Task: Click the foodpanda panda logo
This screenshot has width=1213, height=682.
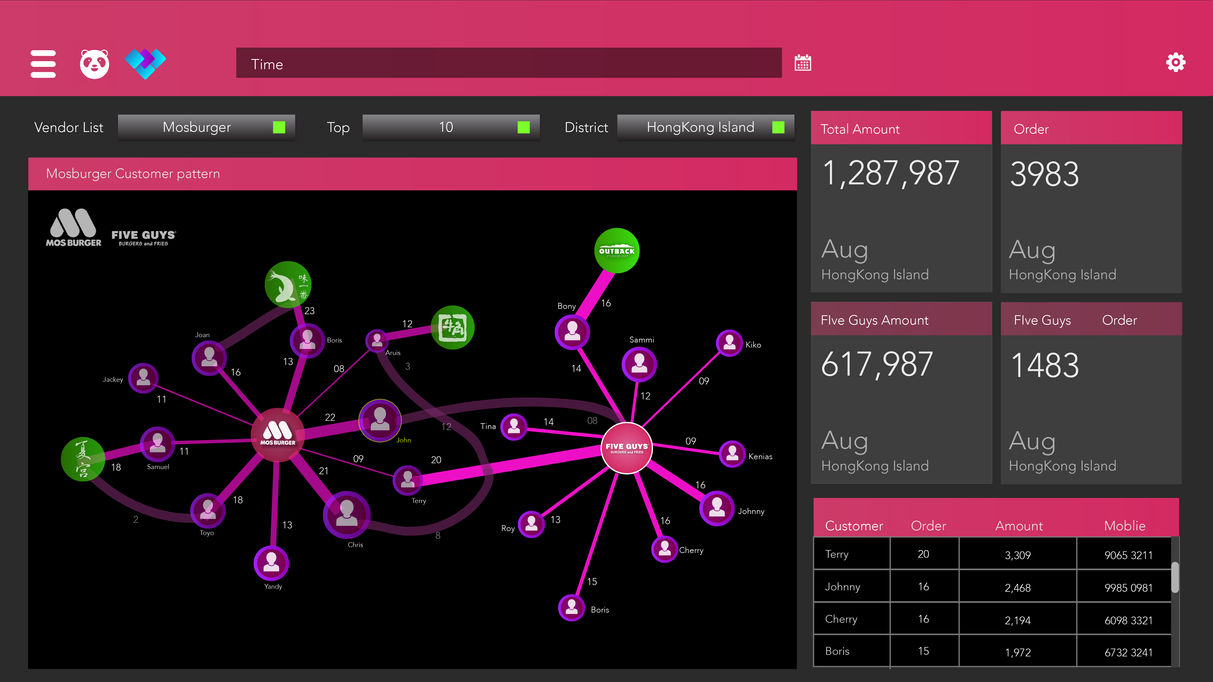Action: (x=94, y=64)
